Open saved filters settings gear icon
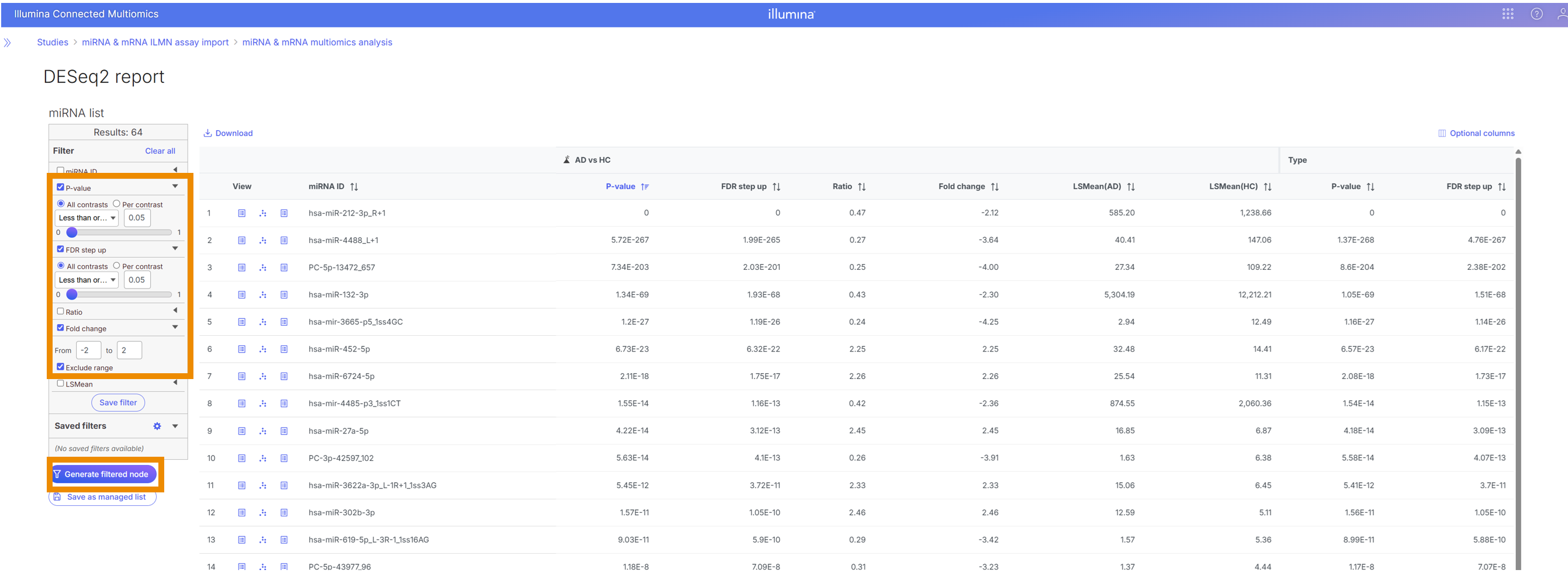Image resolution: width=1568 pixels, height=587 pixels. point(157,426)
